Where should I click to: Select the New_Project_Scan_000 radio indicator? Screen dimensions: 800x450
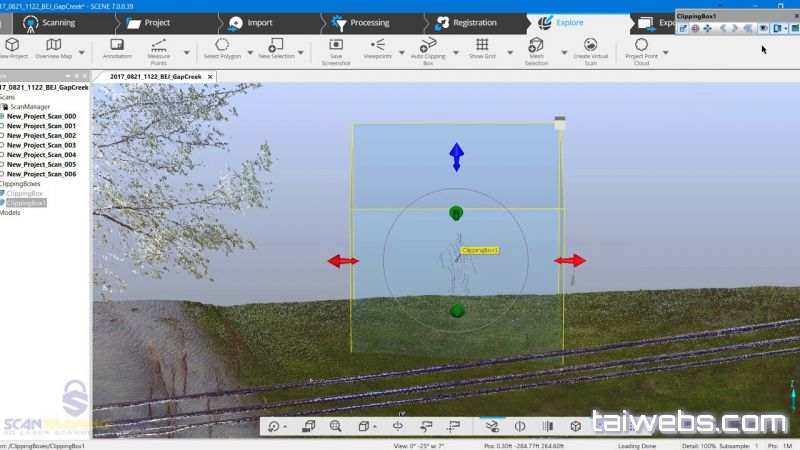point(2,116)
